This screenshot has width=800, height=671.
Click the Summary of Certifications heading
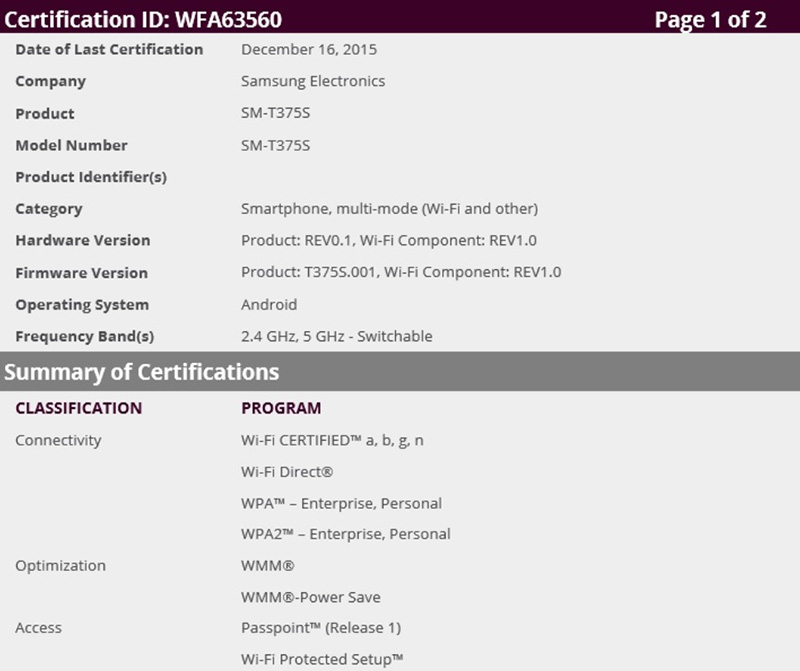142,372
